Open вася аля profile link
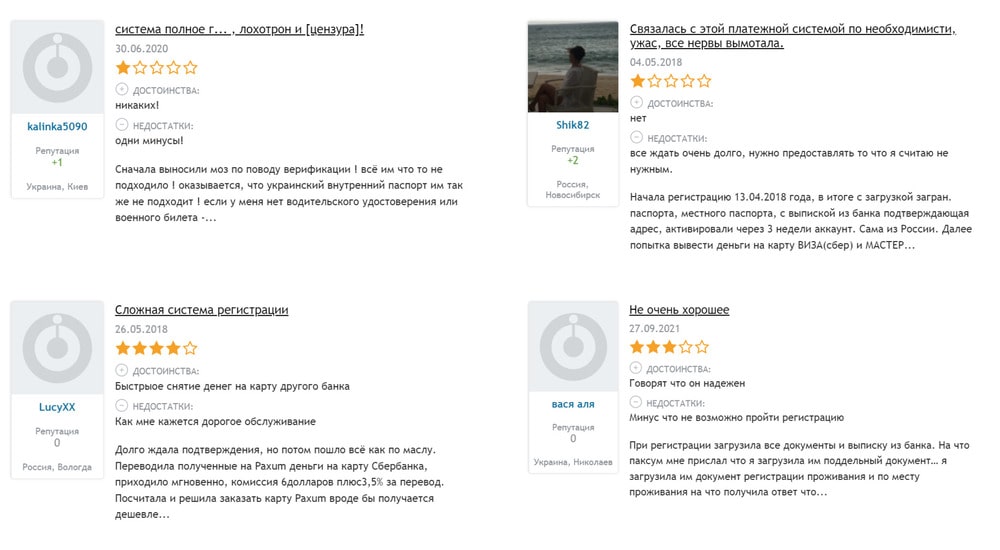The height and width of the screenshot is (550, 1000). pyautogui.click(x=573, y=405)
